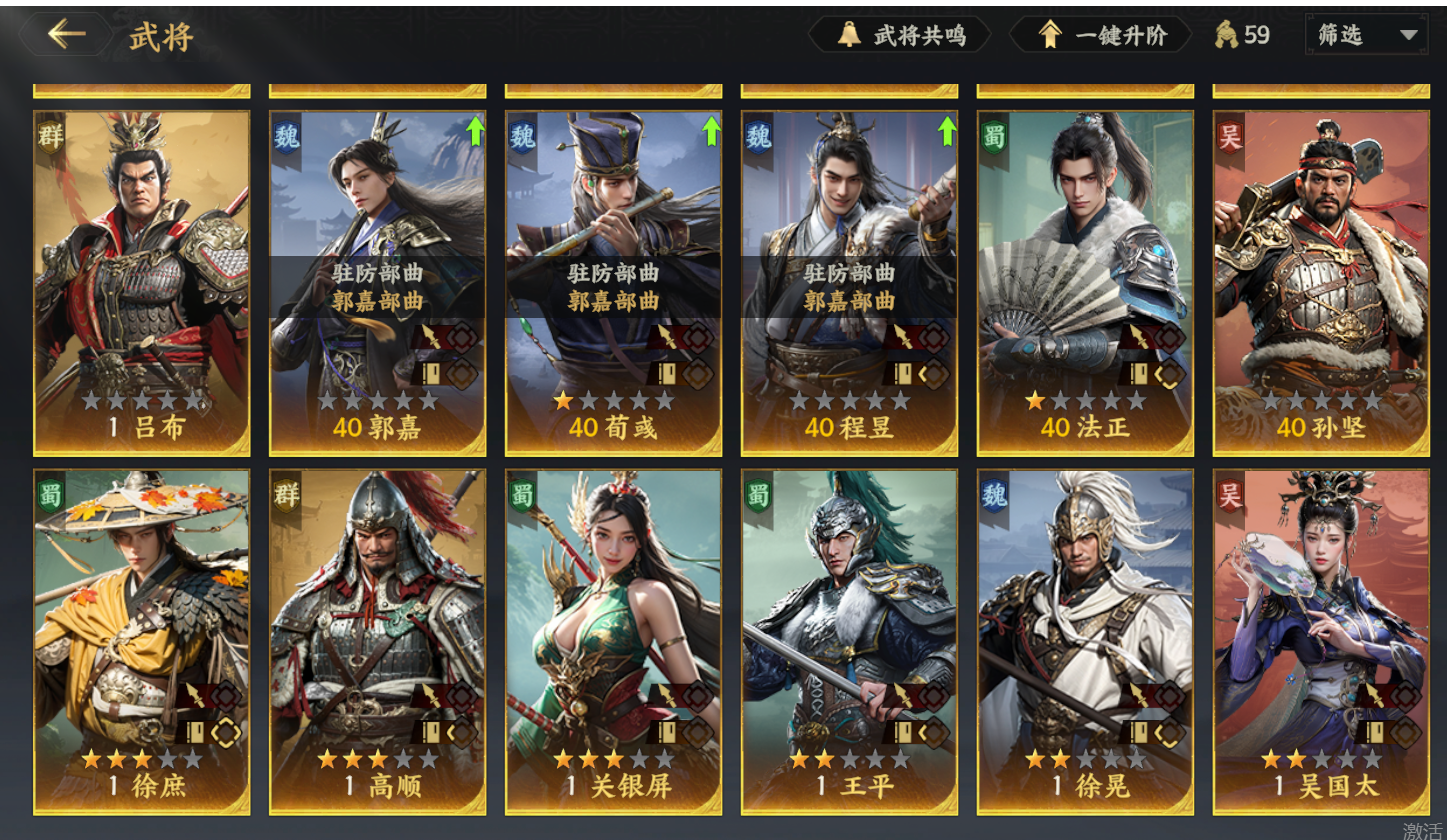1447x840 pixels.
Task: Click the green upgrade arrow on 荀彧
Action: [711, 130]
